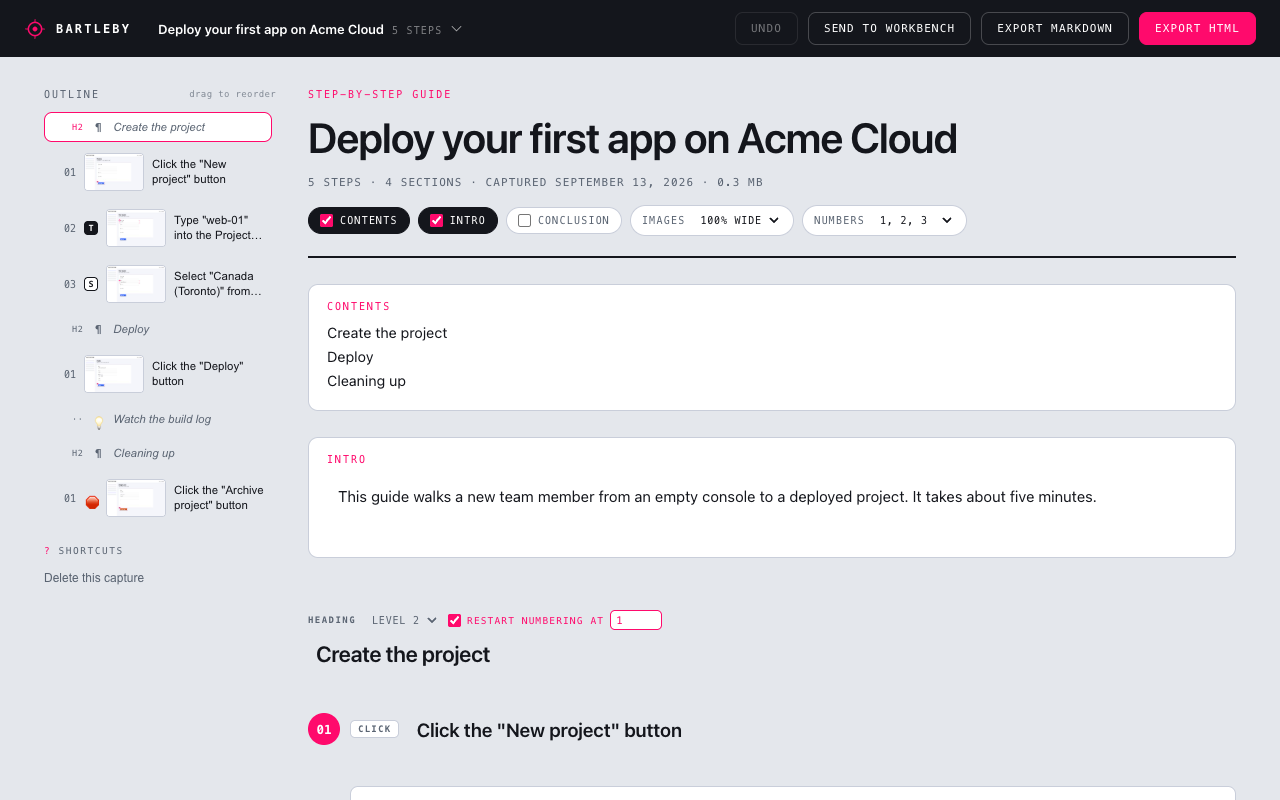The width and height of the screenshot is (1280, 800).
Task: Click the red stop-sign warning icon on Archive step
Action: pyautogui.click(x=92, y=502)
